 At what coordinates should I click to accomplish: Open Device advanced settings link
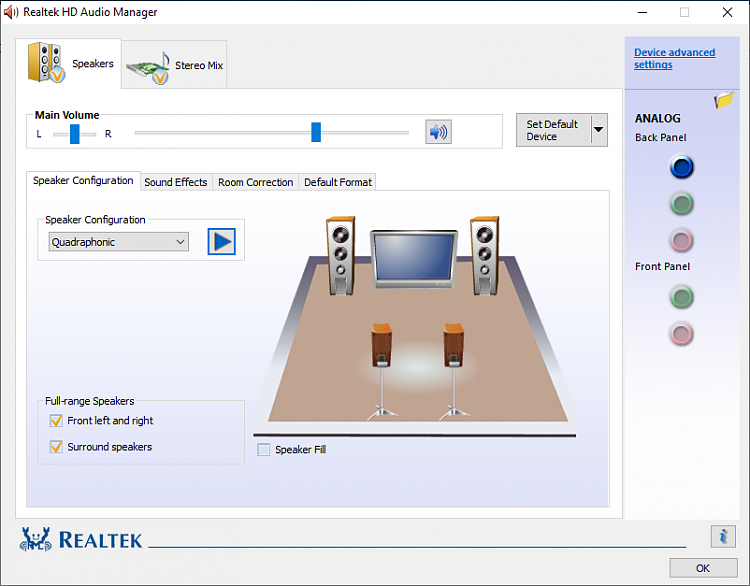click(674, 58)
